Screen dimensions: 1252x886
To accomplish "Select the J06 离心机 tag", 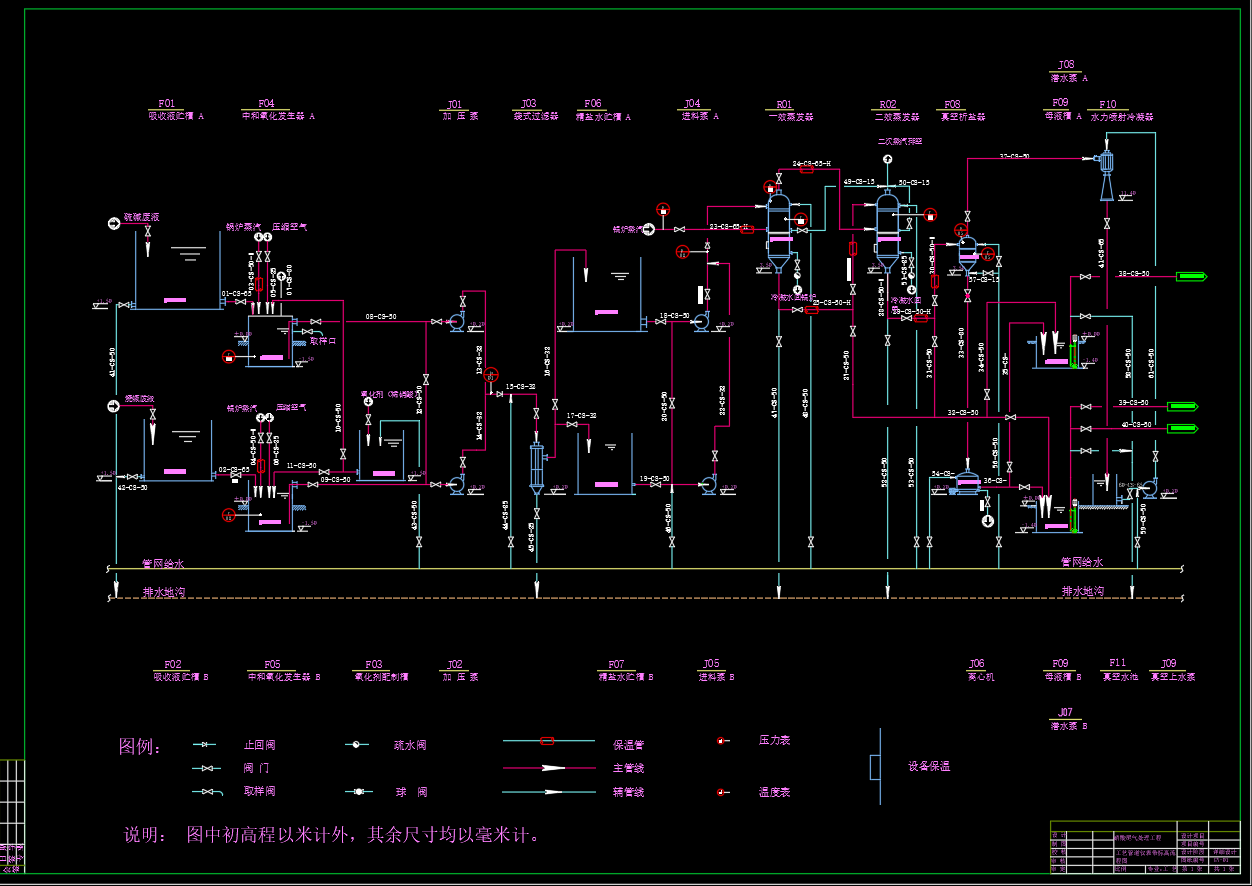I will click(x=980, y=670).
